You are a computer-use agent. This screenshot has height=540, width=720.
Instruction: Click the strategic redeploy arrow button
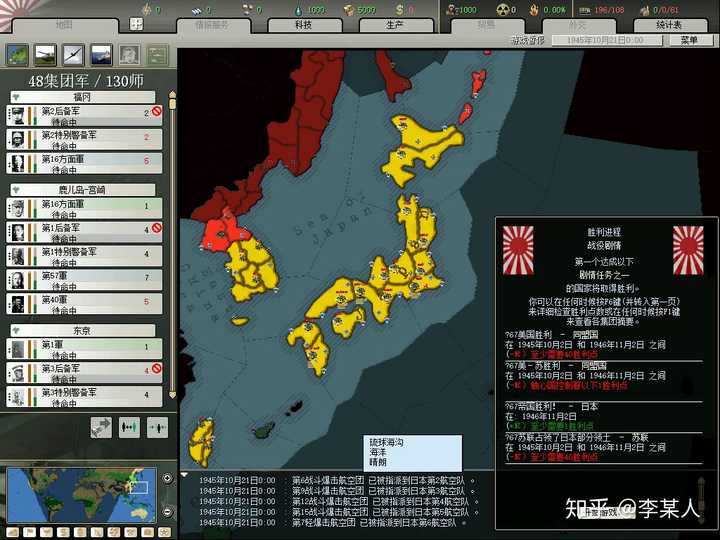coord(101,428)
